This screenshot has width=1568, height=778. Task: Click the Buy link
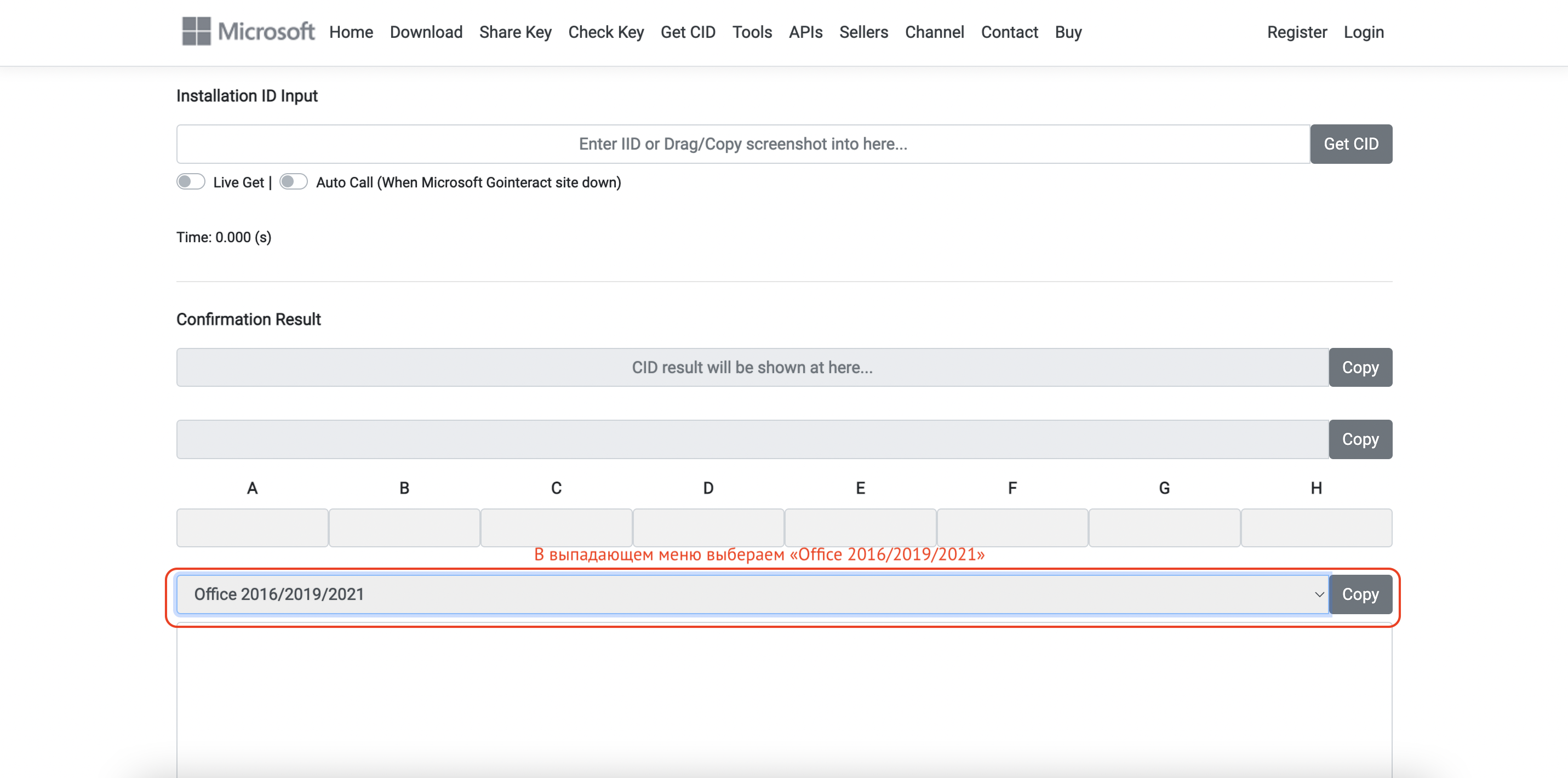1068,32
